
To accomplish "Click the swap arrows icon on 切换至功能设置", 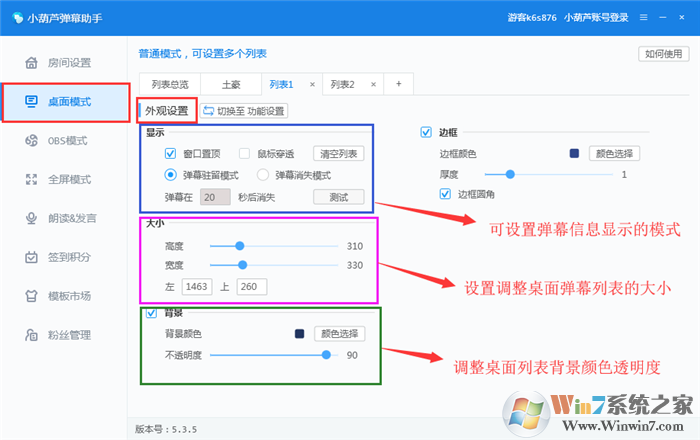I will 208,111.
